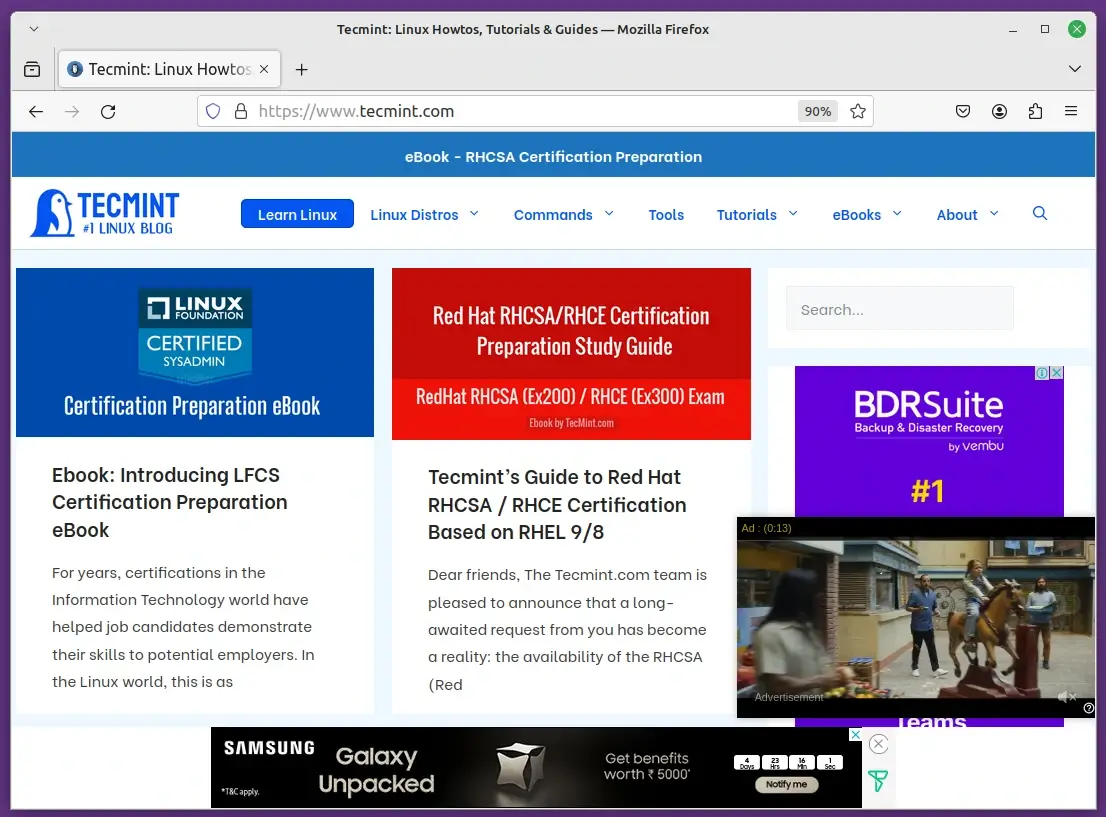Close the Tecmint tab

tap(264, 69)
